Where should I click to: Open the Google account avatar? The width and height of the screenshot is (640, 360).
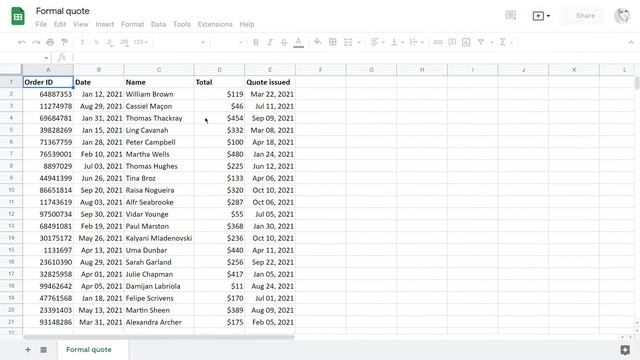click(x=622, y=16)
